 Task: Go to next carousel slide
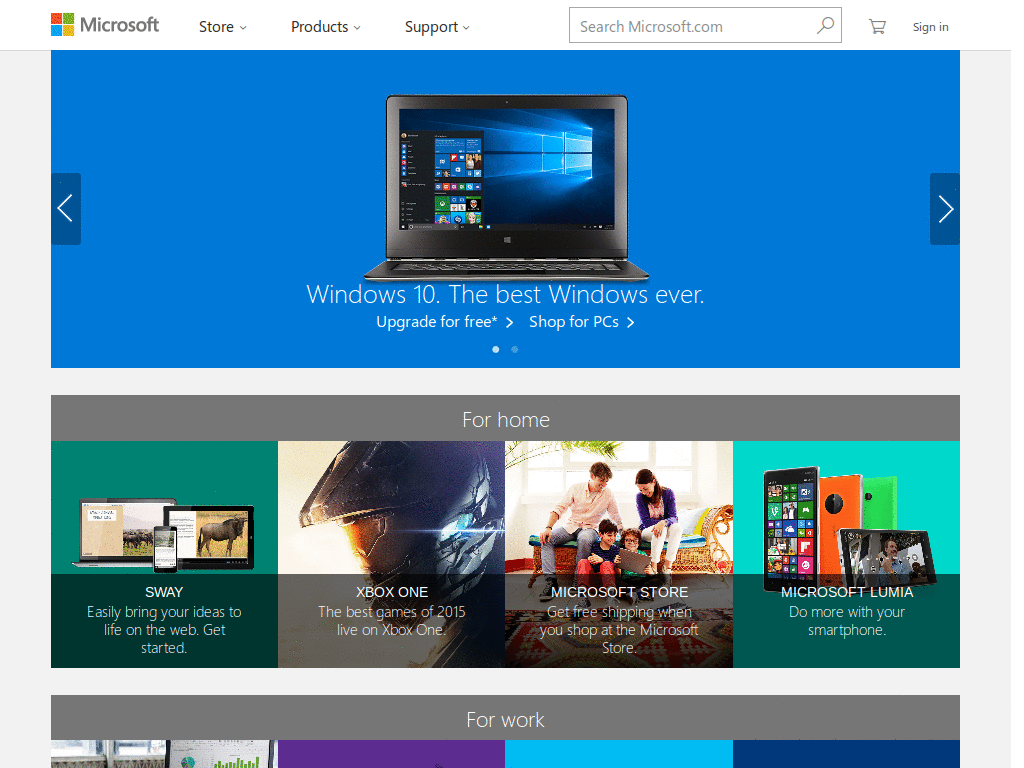(x=945, y=209)
